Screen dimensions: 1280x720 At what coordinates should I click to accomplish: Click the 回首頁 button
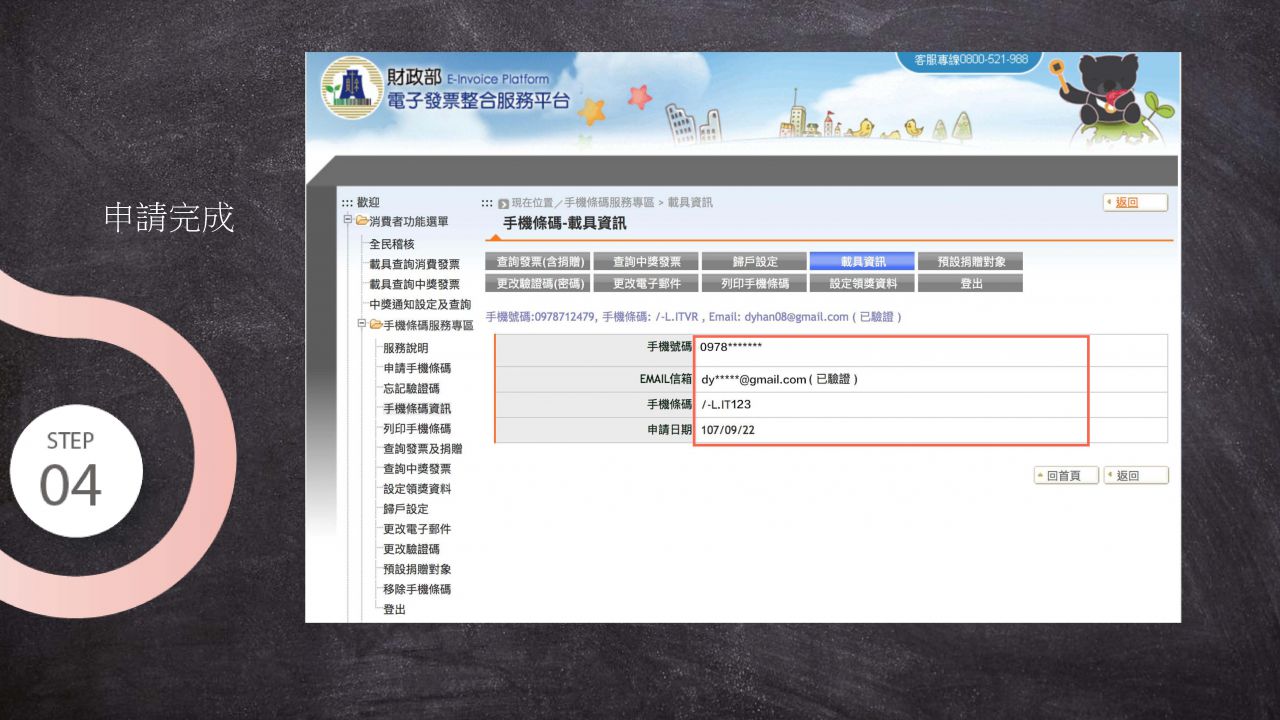tap(1066, 476)
